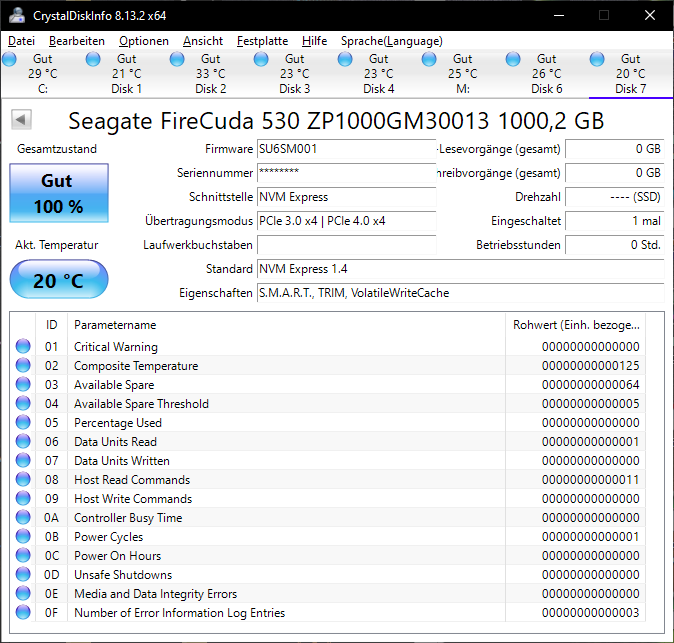
Task: Click the status icon for Data Units Written
Action: pyautogui.click(x=23, y=460)
